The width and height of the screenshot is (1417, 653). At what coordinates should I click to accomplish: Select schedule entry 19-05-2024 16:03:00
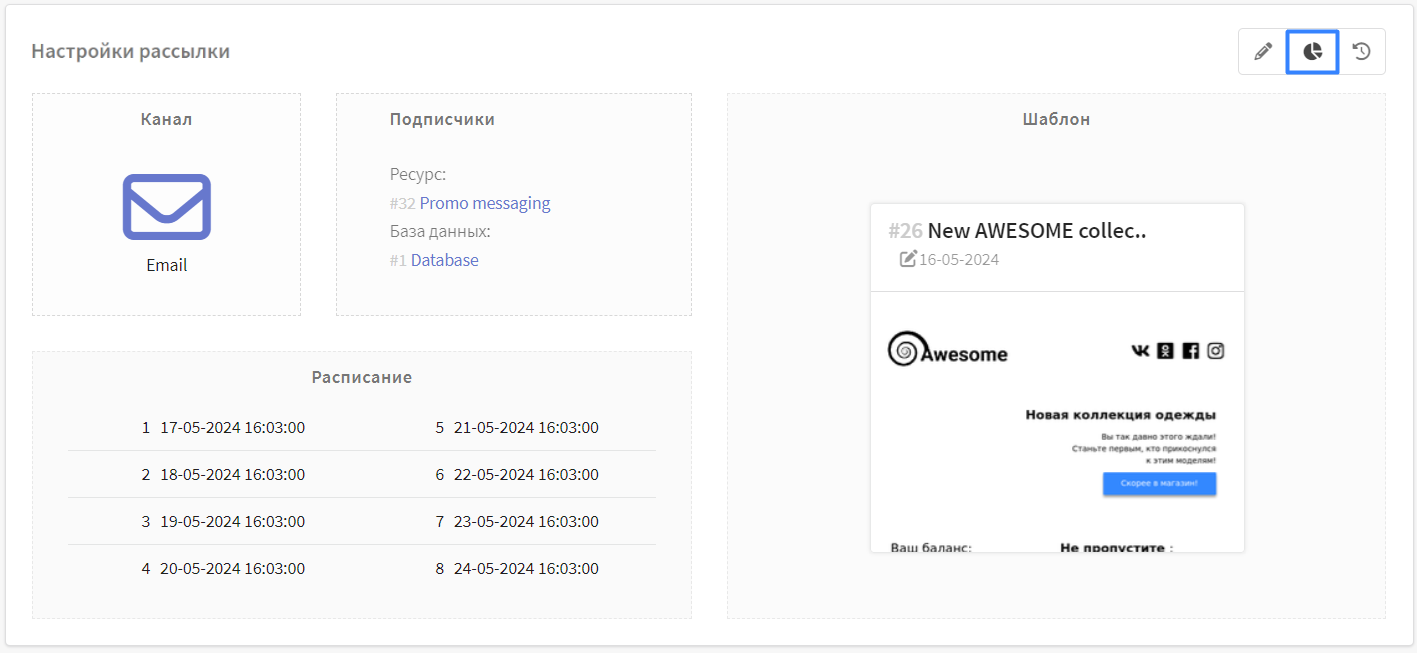pyautogui.click(x=232, y=522)
